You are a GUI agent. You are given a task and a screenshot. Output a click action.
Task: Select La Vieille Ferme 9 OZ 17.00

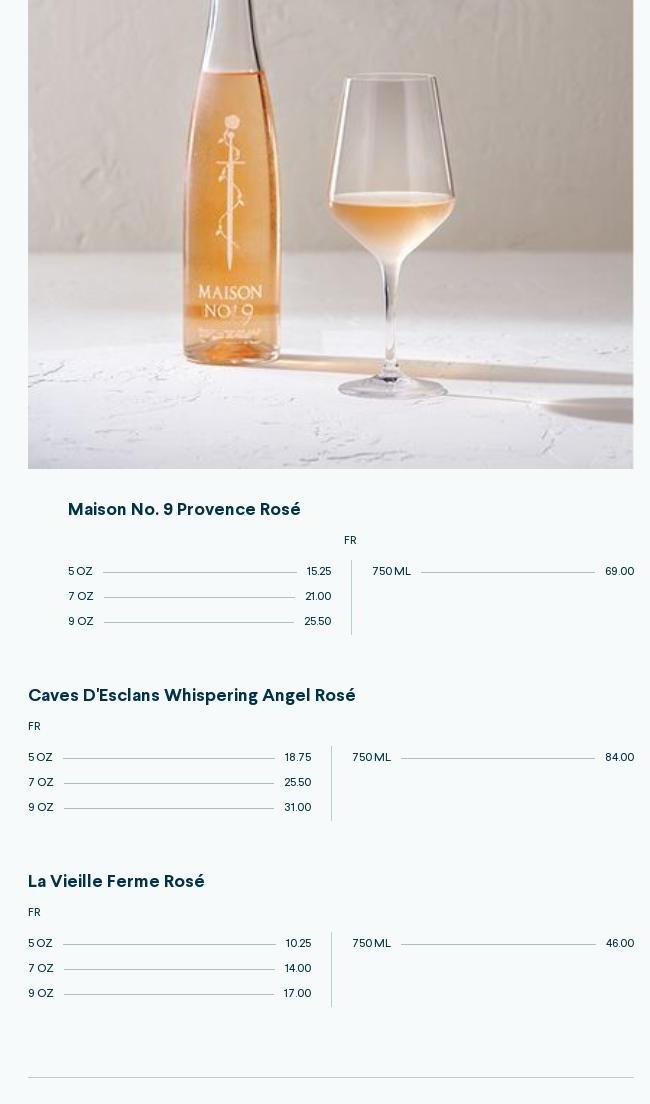(170, 993)
